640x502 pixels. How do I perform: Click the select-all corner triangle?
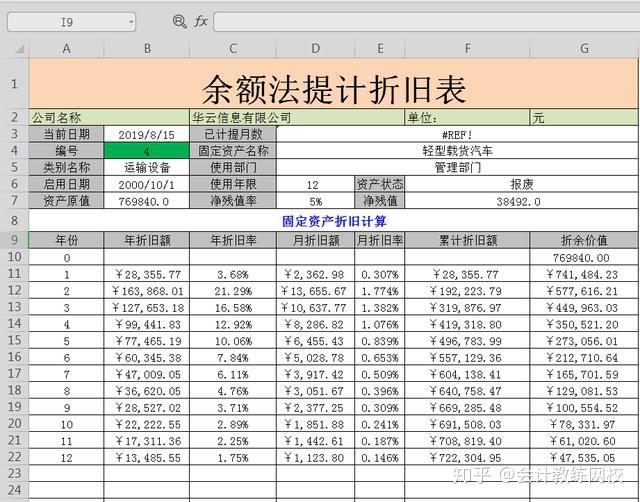click(20, 49)
